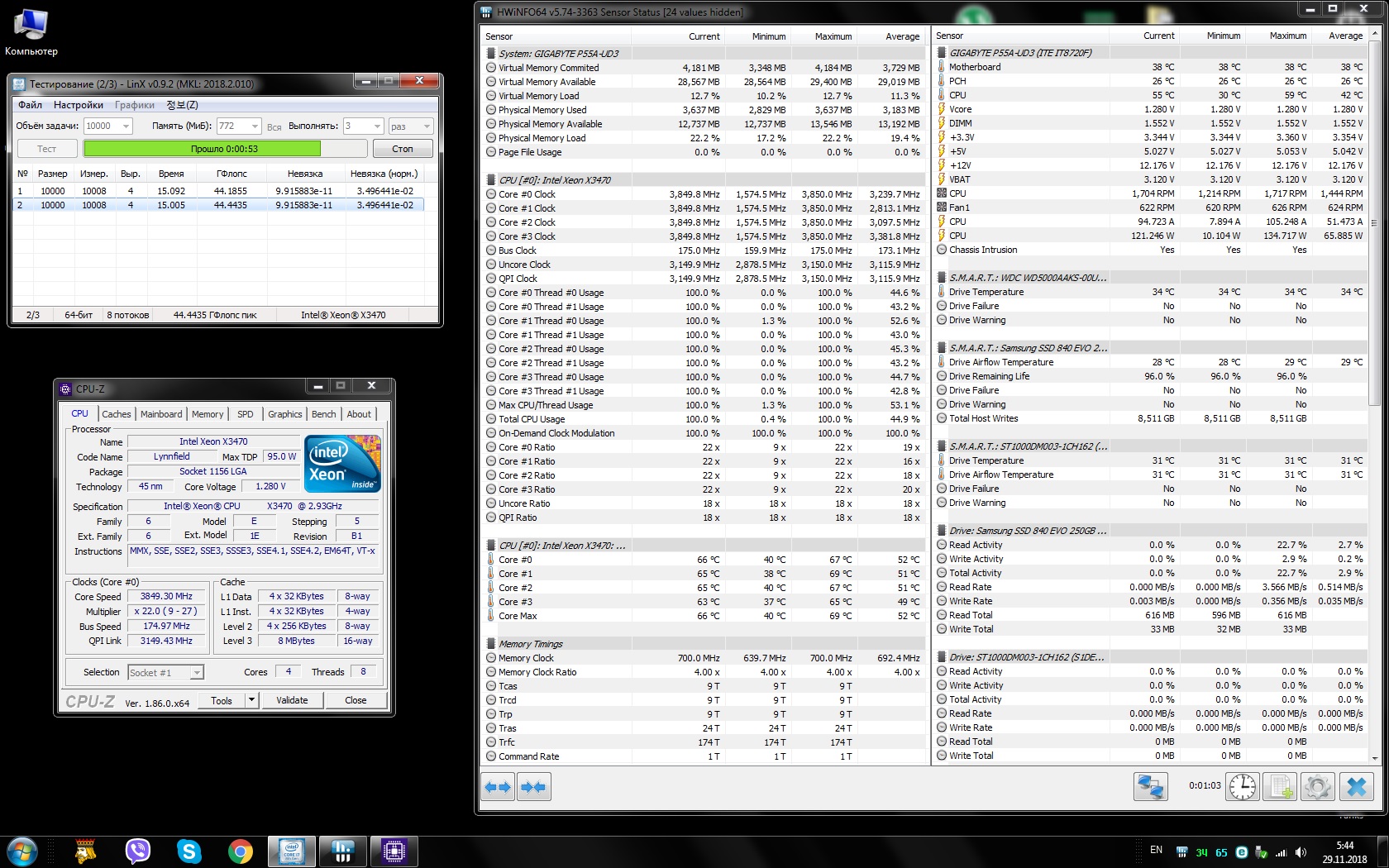Click the HWiNFO sensor list scrollbar up arrow

tap(1375, 35)
